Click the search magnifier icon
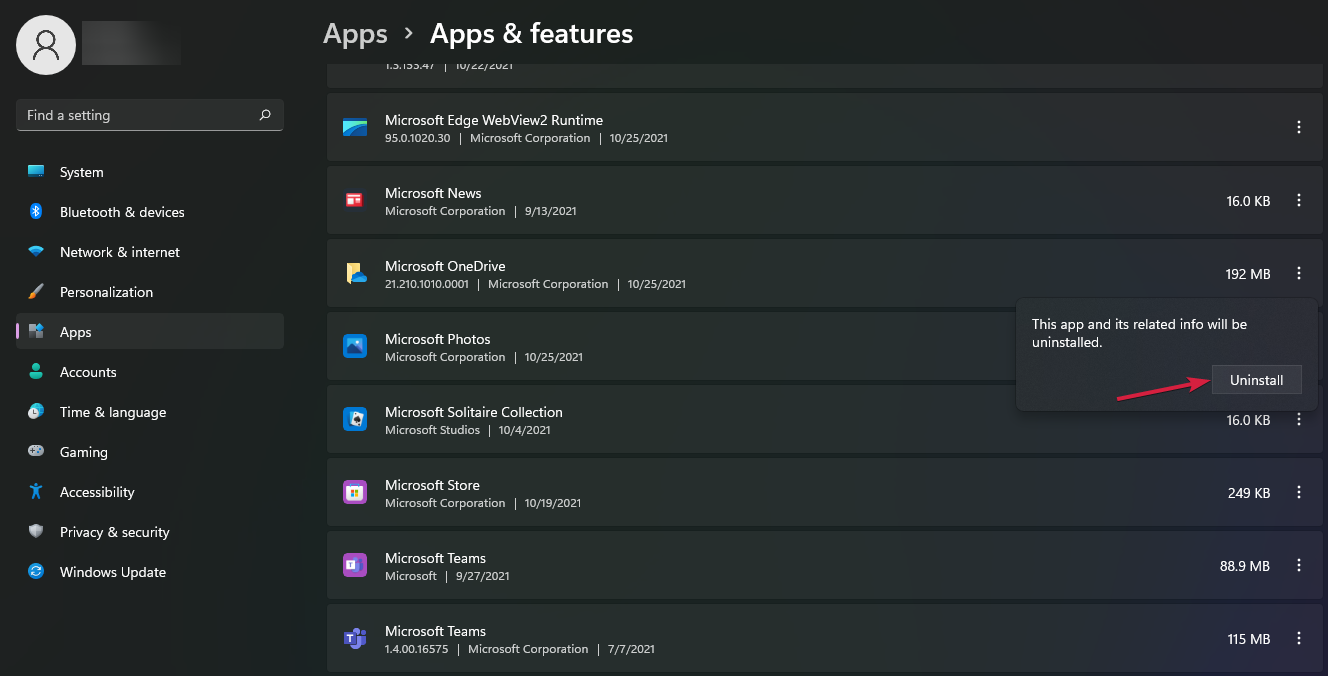 coord(265,115)
